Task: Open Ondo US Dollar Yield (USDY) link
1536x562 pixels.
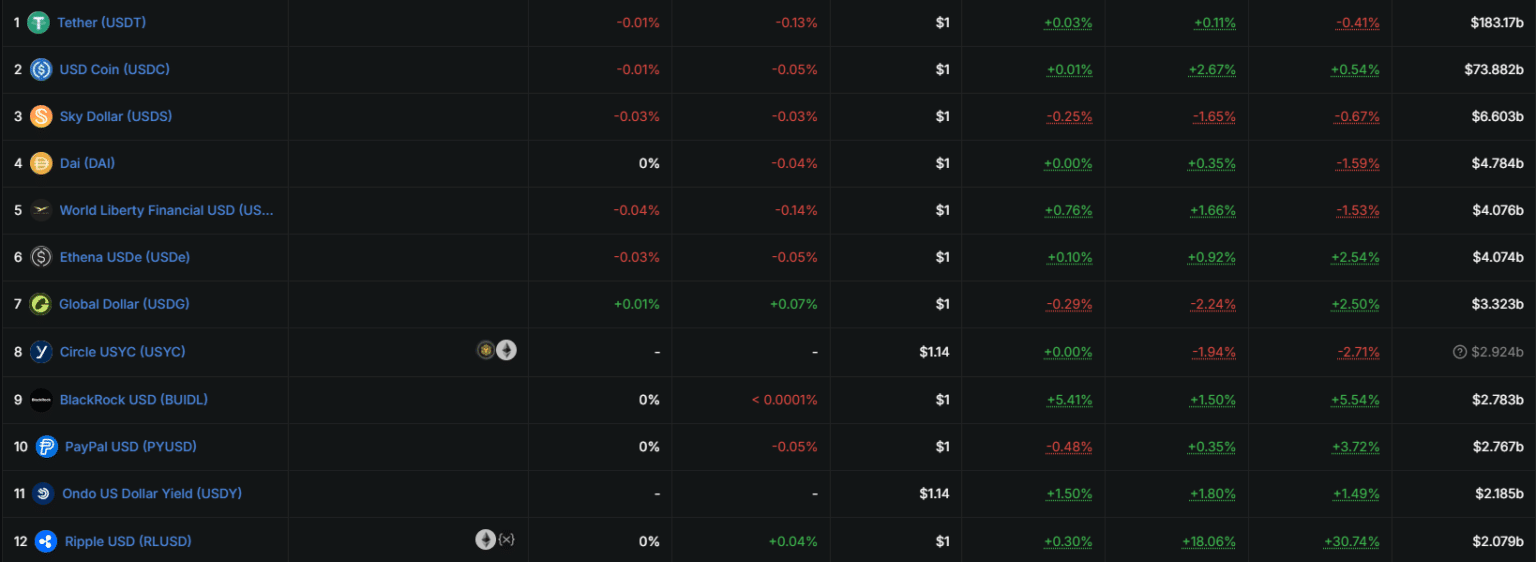Action: (x=152, y=493)
